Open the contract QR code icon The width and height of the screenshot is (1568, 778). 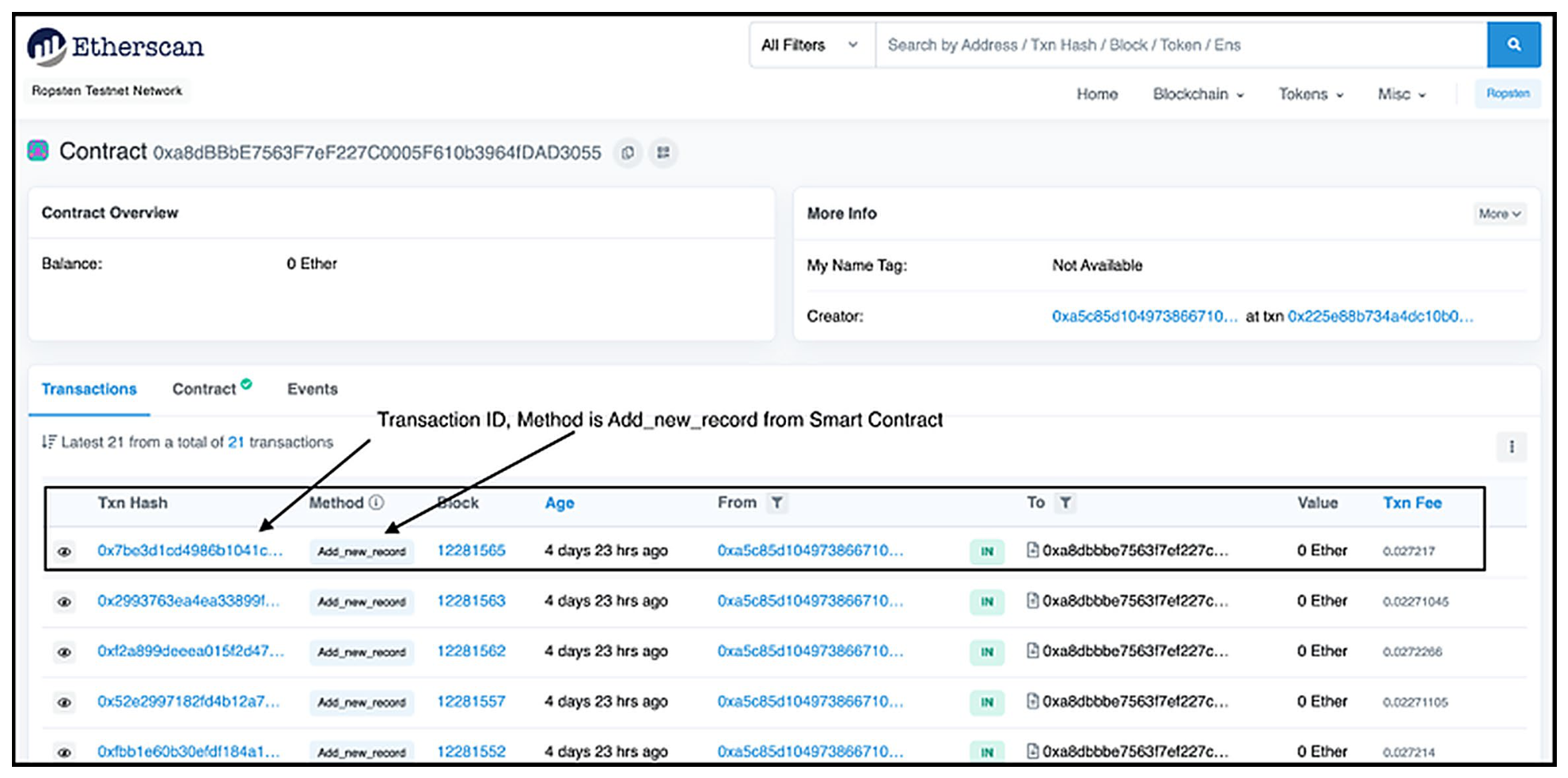point(663,152)
